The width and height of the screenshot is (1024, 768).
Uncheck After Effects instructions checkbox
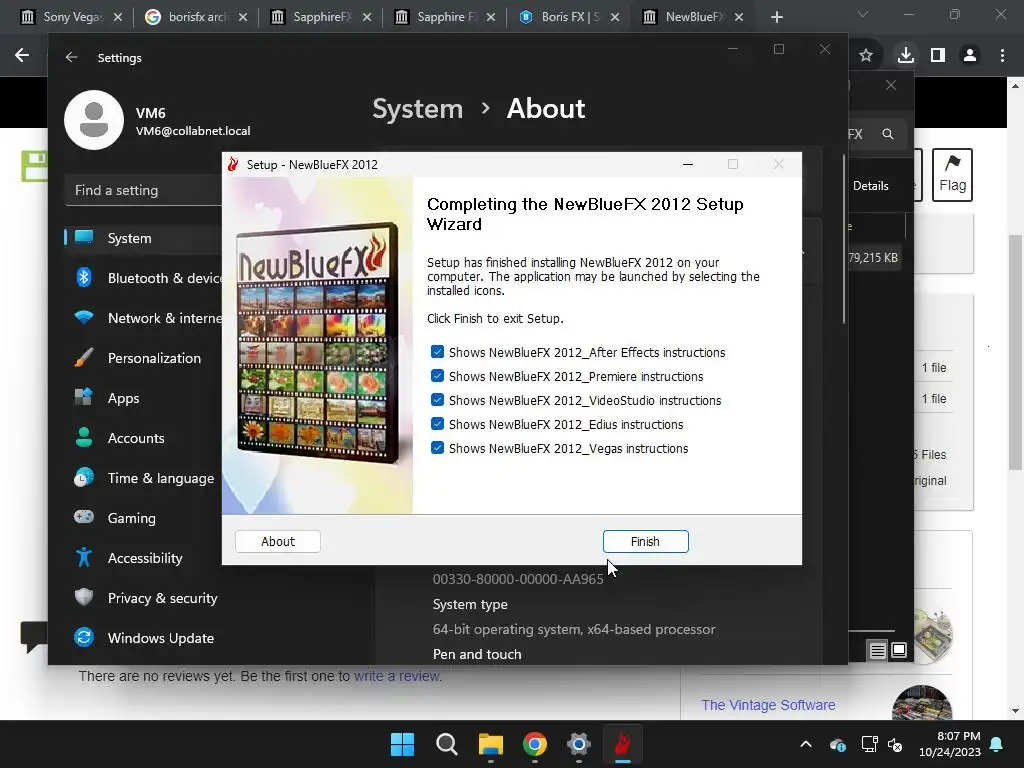tap(438, 352)
